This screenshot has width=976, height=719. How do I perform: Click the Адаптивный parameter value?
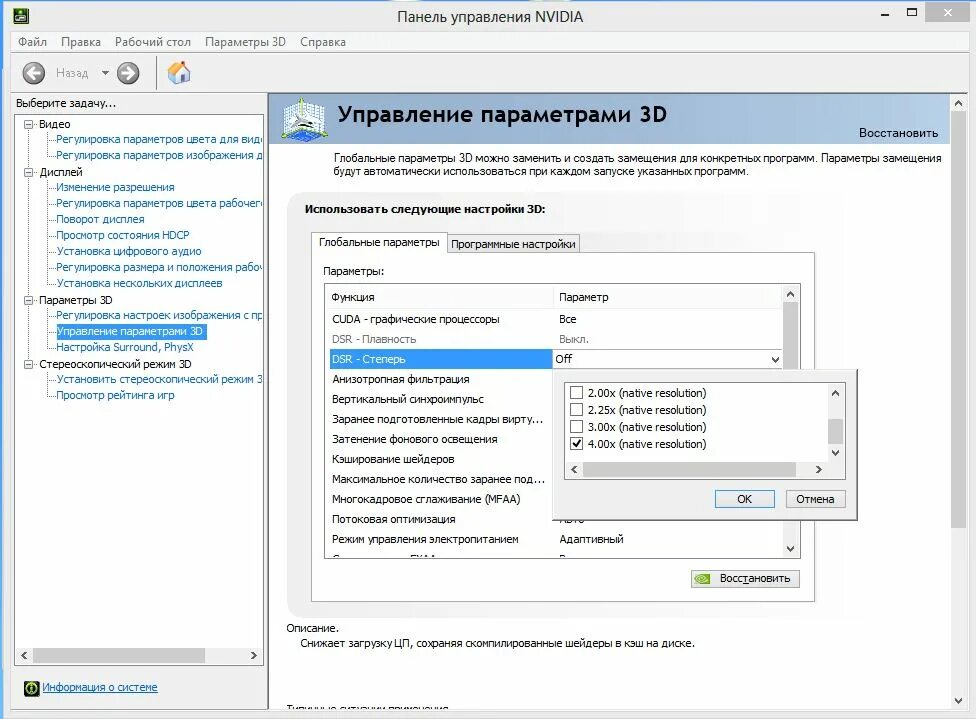tap(591, 539)
